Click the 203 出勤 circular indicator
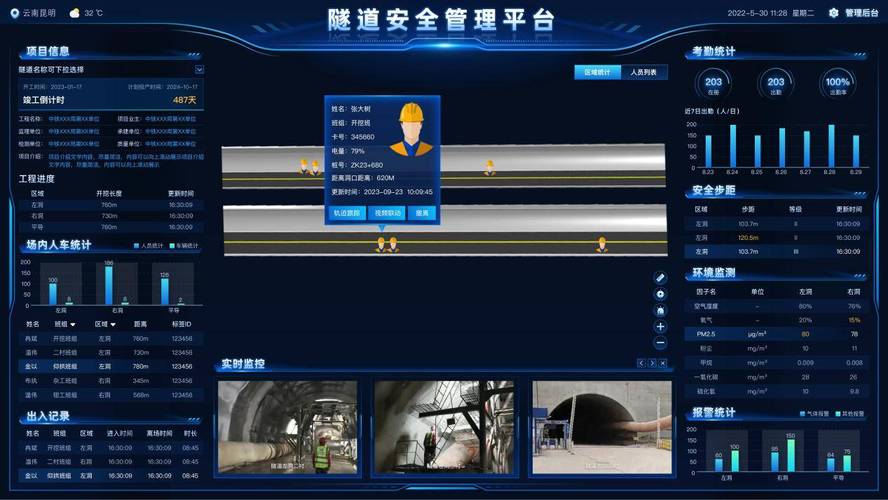Viewport: 888px width, 500px height. coord(776,84)
